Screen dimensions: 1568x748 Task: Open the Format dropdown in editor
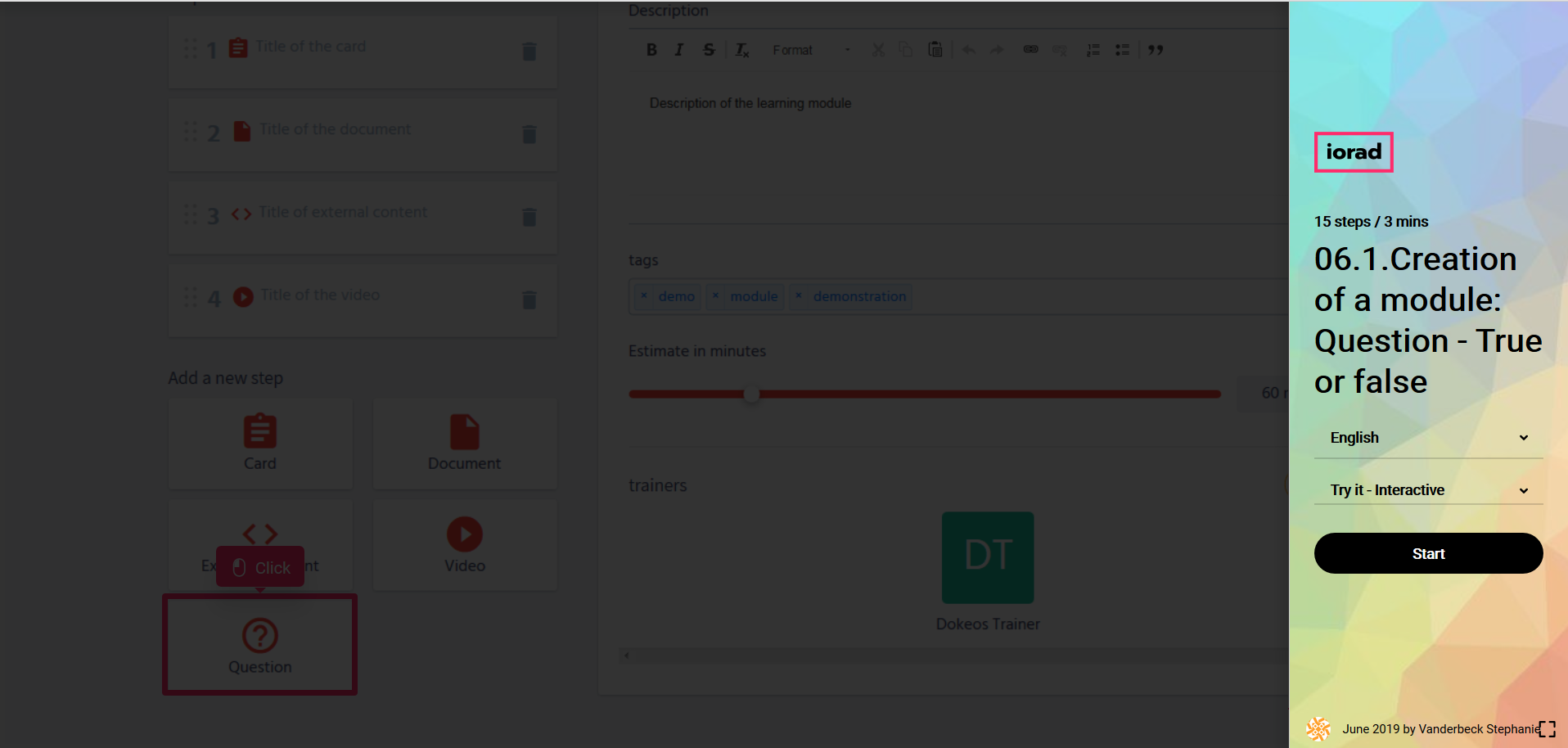tap(810, 50)
